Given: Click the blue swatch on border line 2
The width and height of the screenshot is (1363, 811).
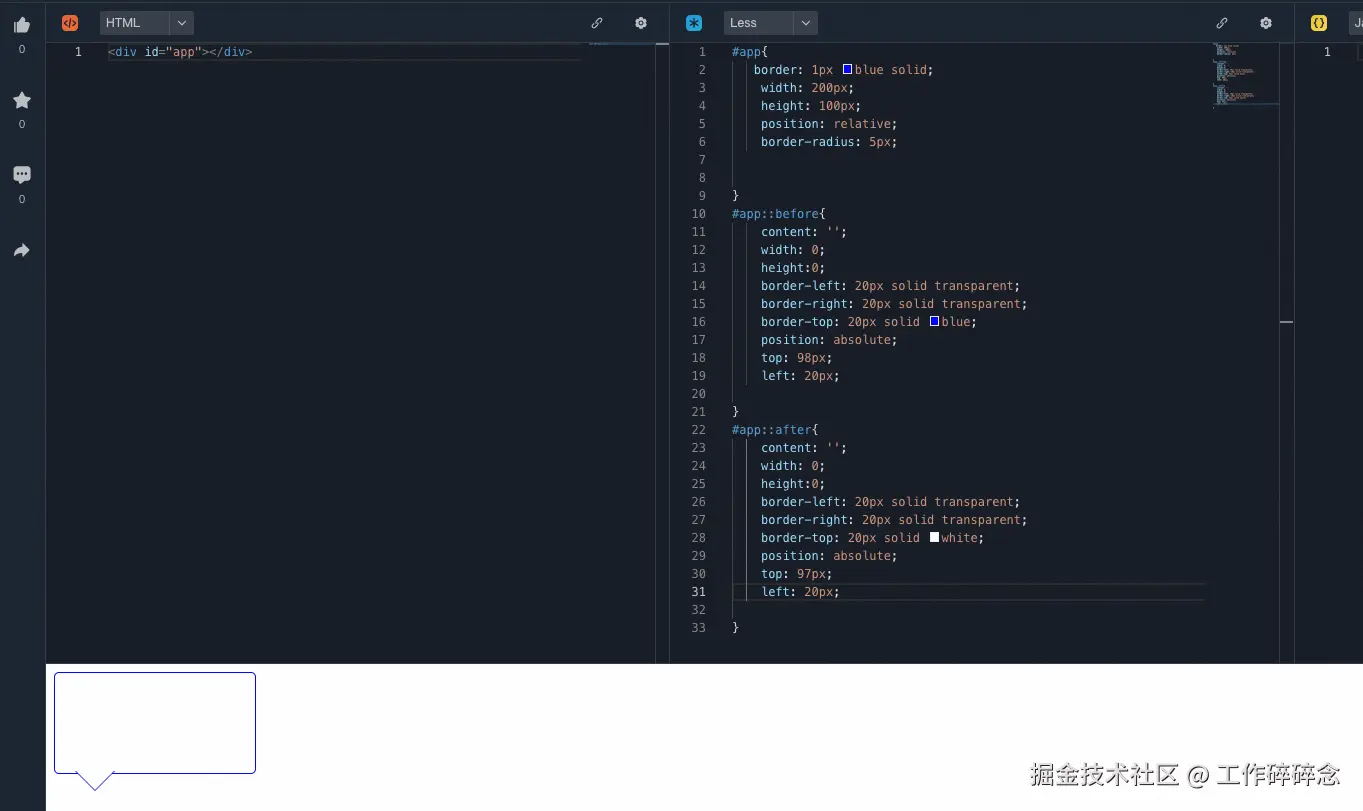Looking at the screenshot, I should tap(847, 69).
